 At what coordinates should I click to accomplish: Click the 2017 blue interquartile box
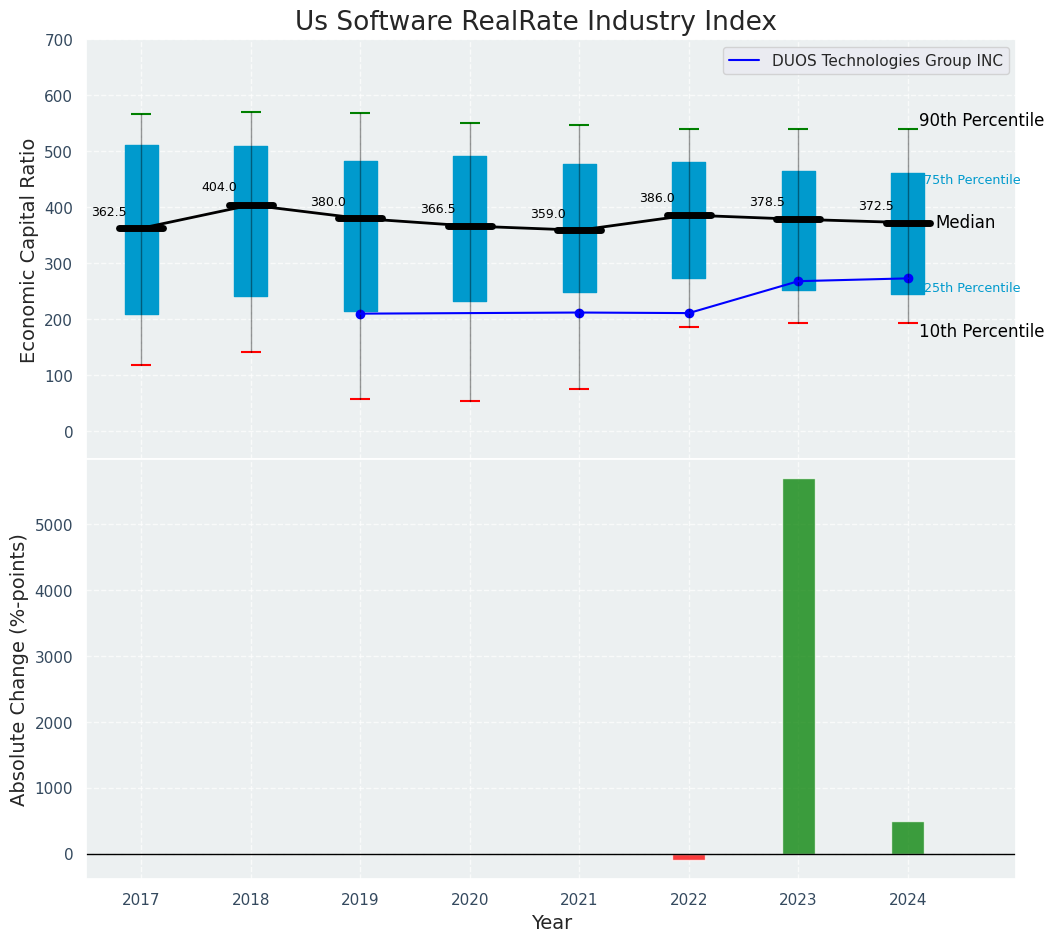(142, 229)
